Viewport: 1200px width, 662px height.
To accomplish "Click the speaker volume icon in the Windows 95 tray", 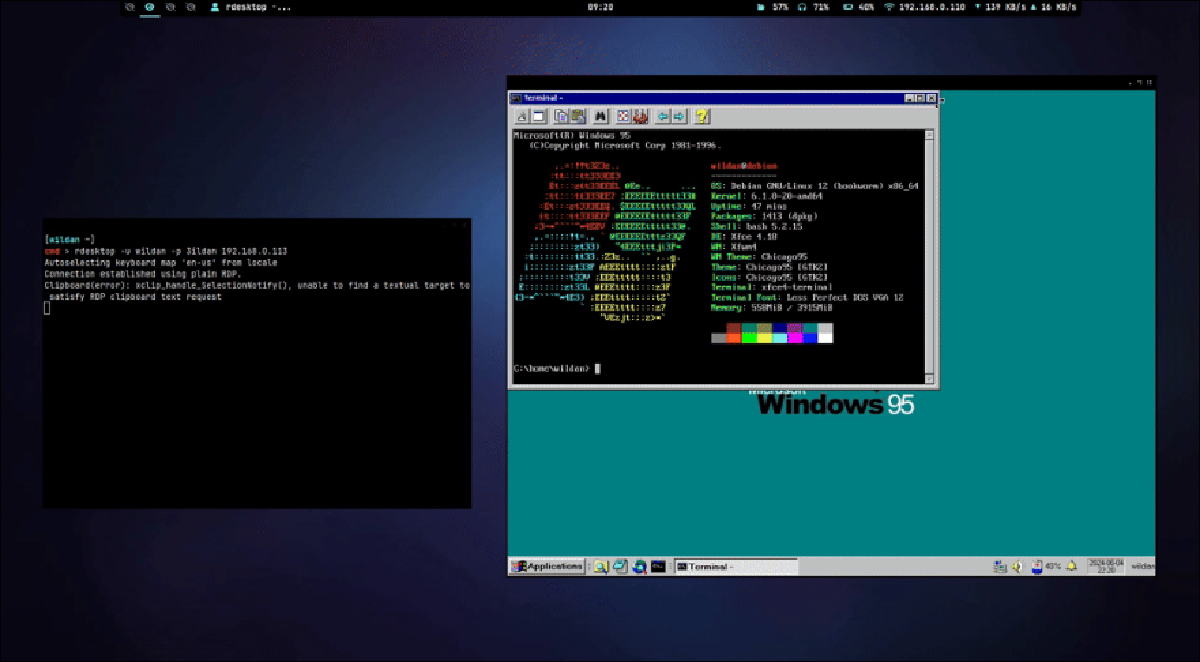I will [x=1017, y=567].
